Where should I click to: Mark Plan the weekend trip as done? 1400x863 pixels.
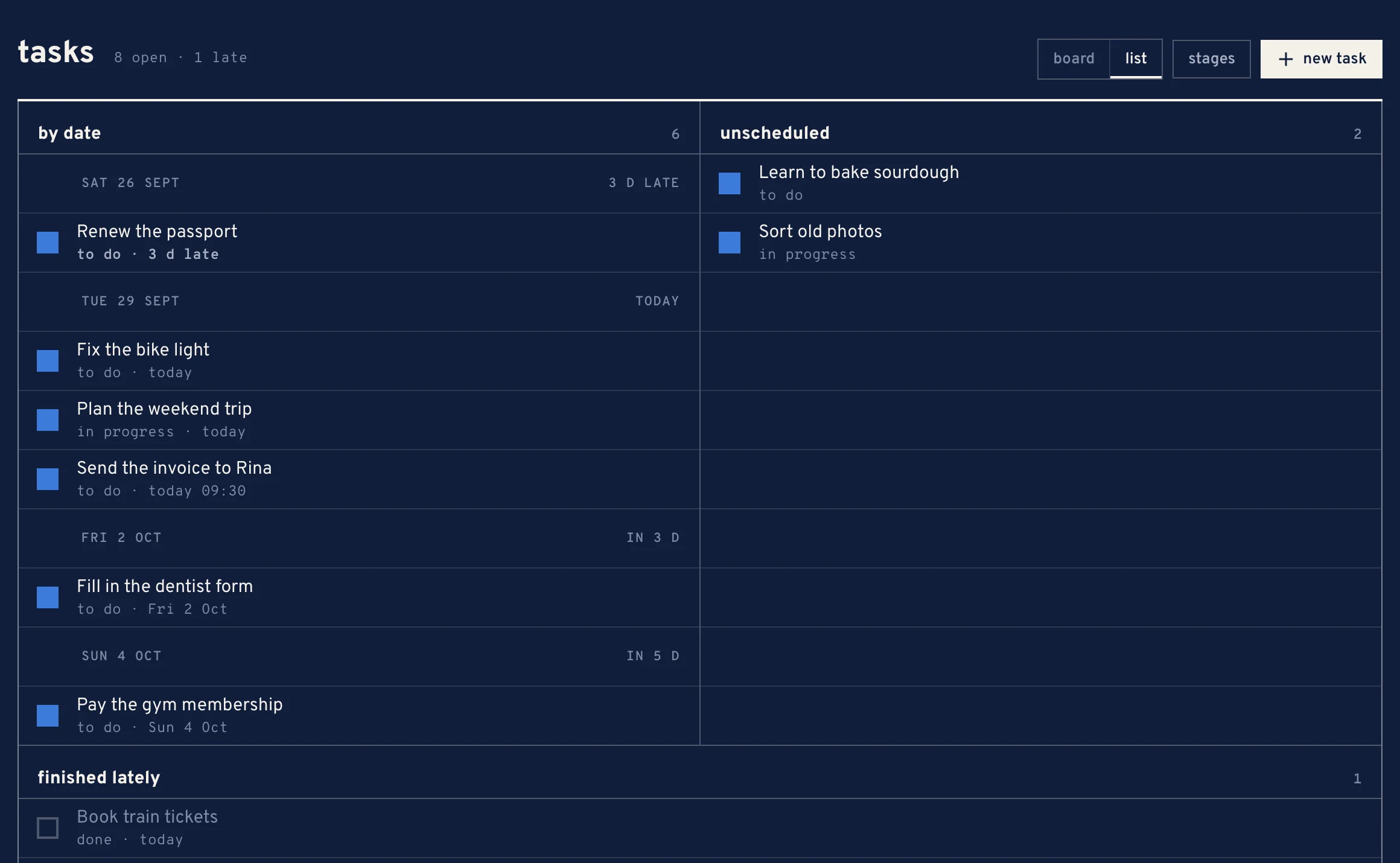[x=48, y=420]
